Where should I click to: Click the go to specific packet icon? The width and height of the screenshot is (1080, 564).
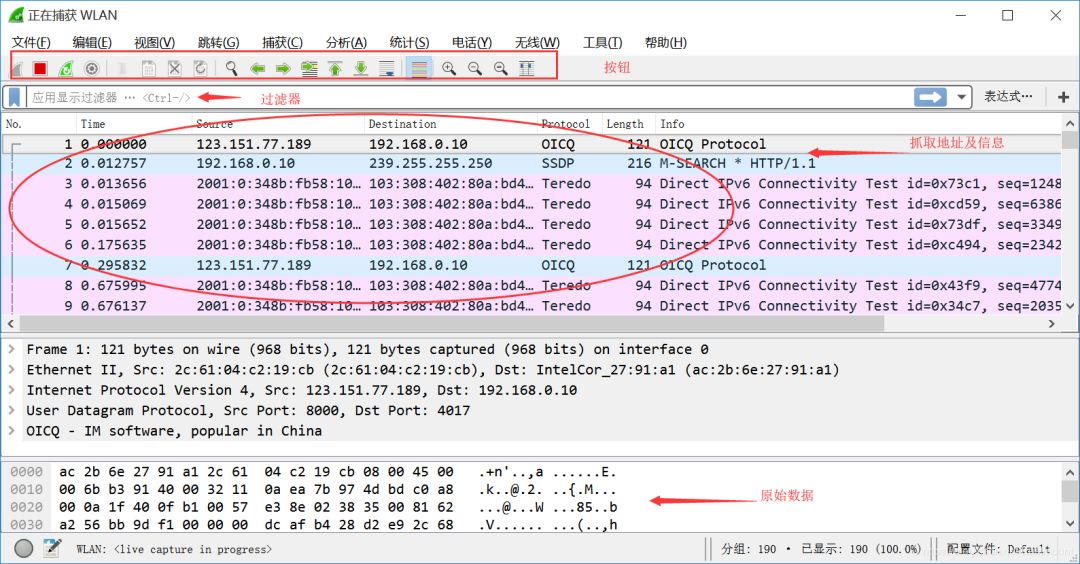pyautogui.click(x=309, y=68)
